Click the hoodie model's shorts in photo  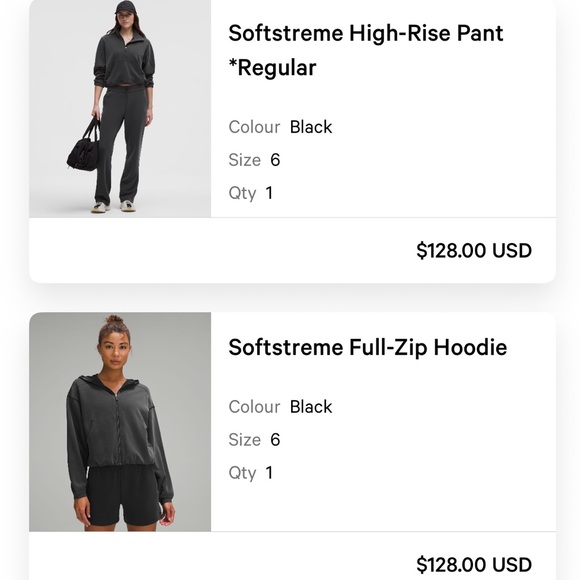[x=124, y=496]
